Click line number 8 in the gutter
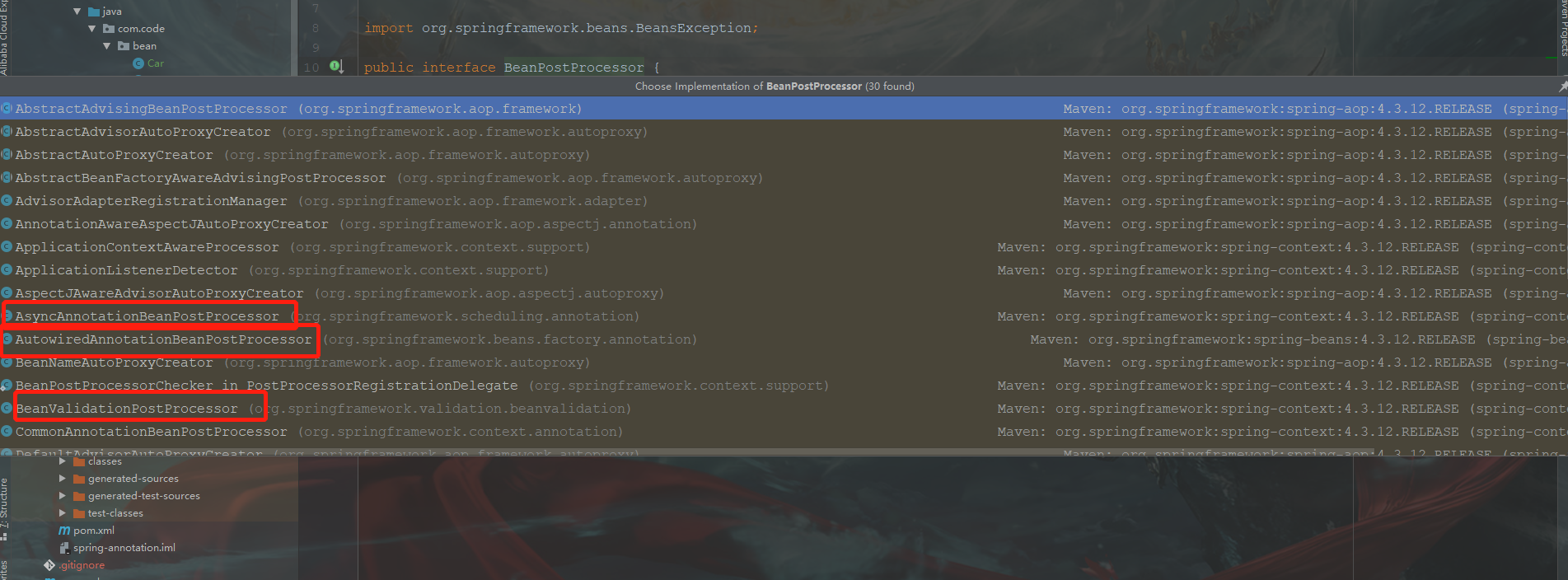1568x580 pixels. 316,28
